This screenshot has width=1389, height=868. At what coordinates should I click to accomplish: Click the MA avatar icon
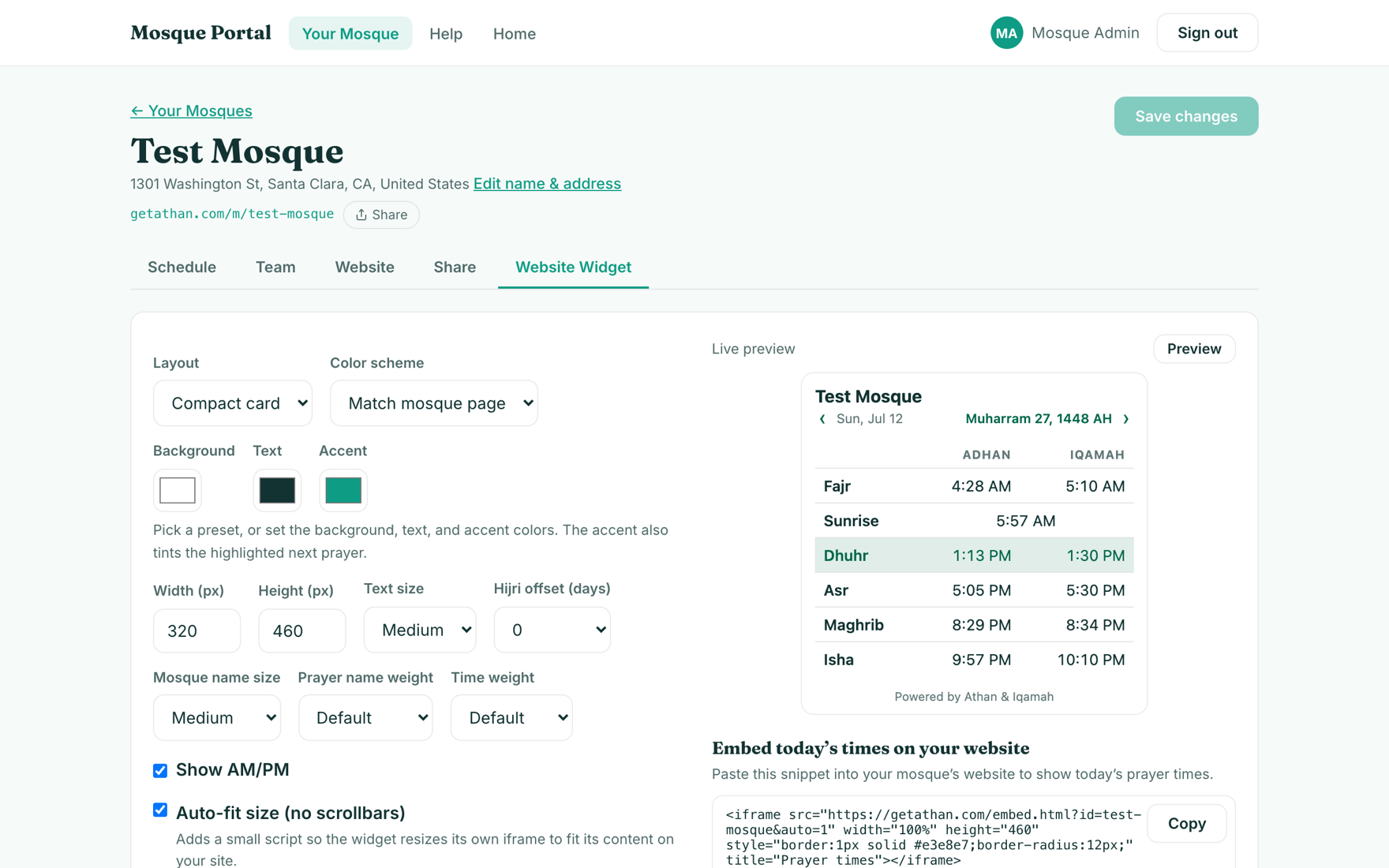1006,33
